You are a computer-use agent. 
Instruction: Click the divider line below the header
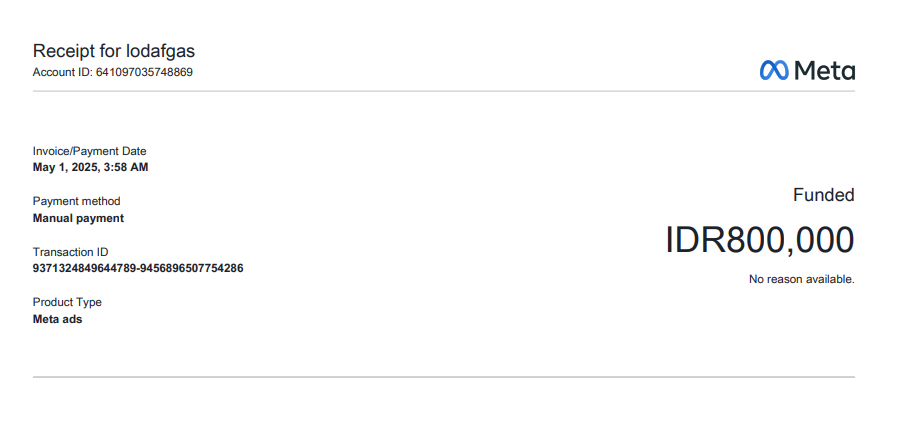click(444, 91)
